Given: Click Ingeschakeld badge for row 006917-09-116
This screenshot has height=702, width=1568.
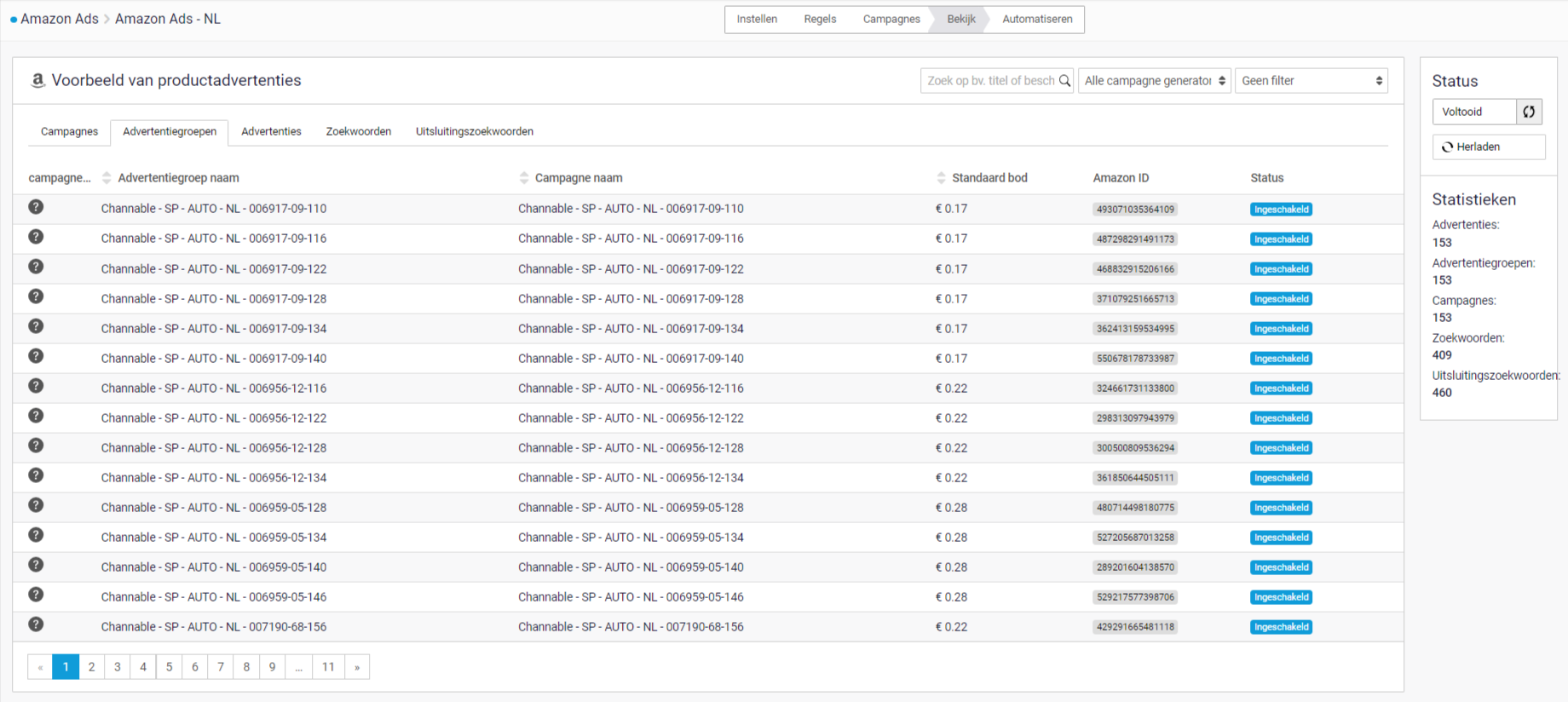Looking at the screenshot, I should (1281, 239).
